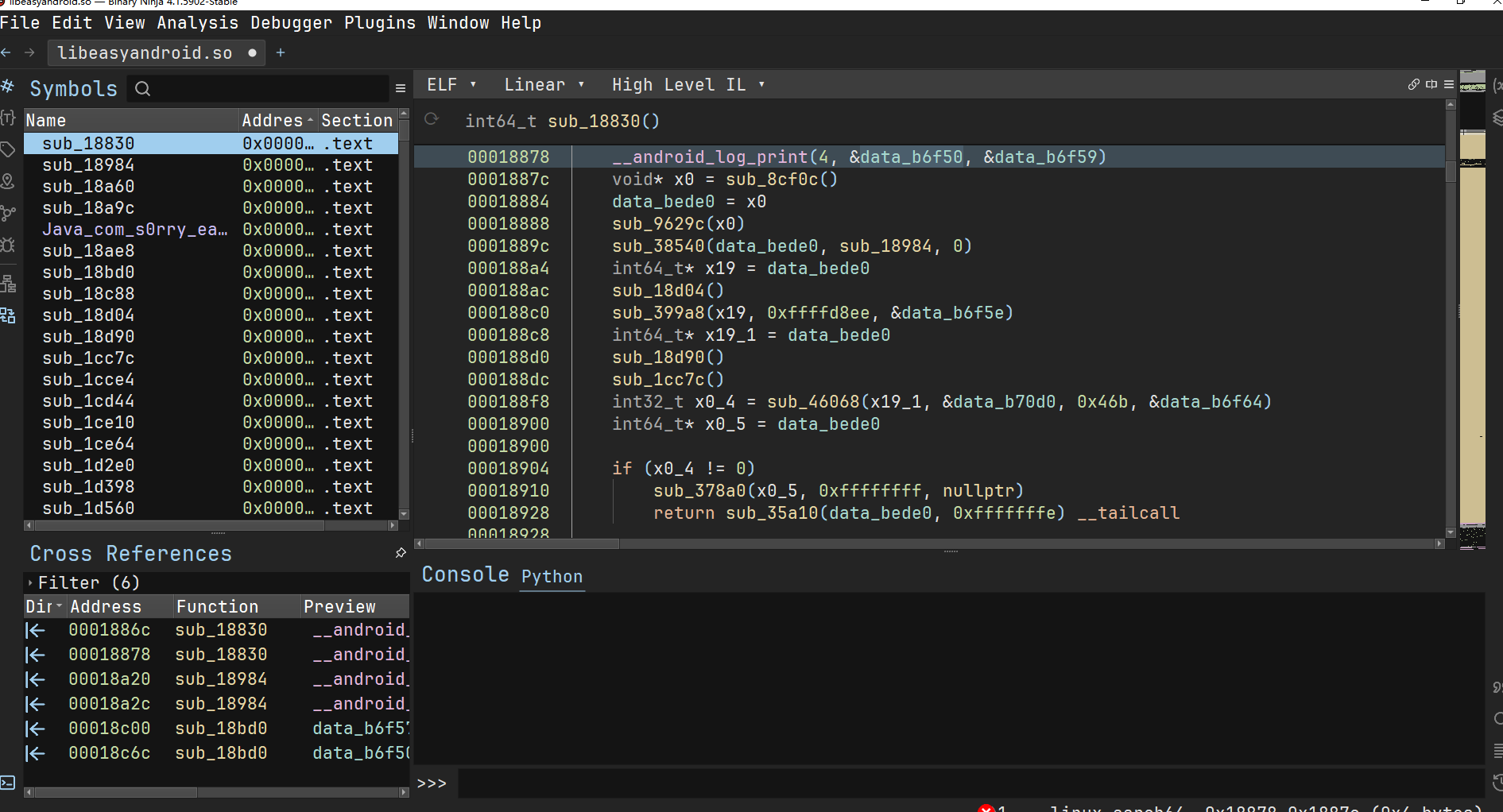Open the code view options hamburger menu
Screen dimensions: 1503x812
click(1449, 84)
